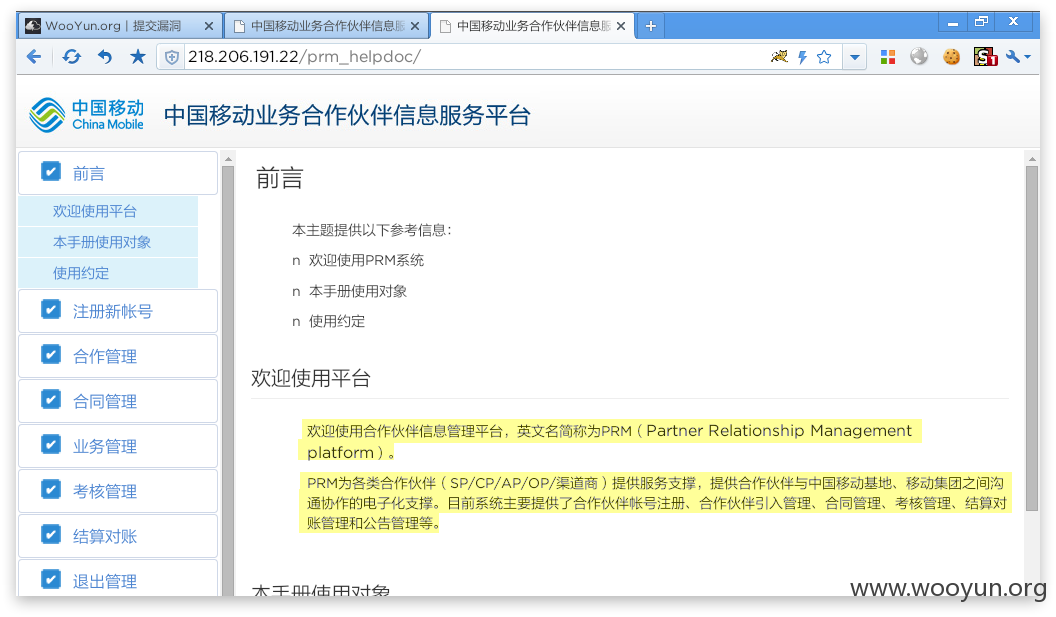The width and height of the screenshot is (1056, 617).
Task: Expand the 退出管理 sidebar section
Action: click(118, 578)
